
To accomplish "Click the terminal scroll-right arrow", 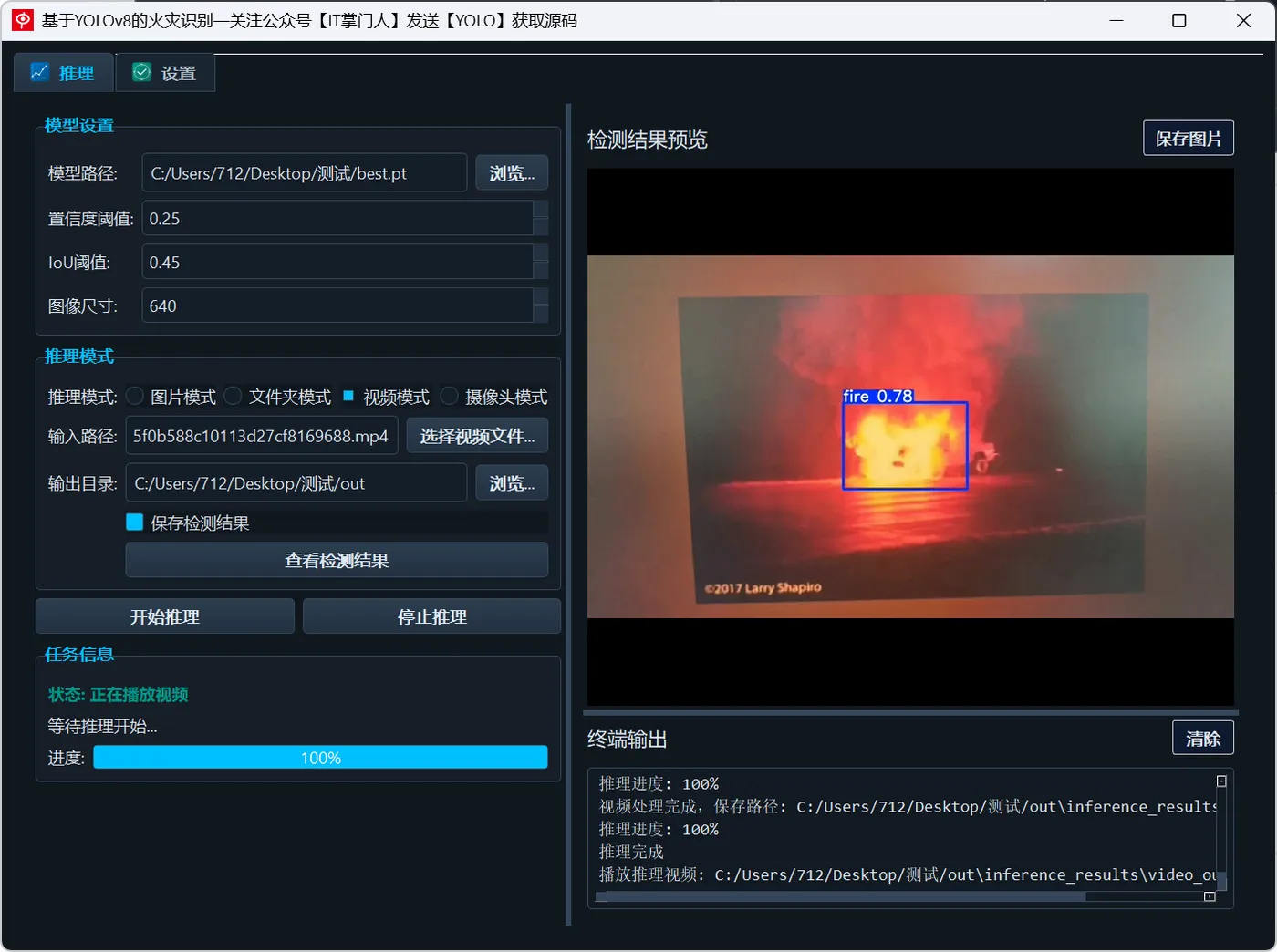I will click(x=1210, y=896).
